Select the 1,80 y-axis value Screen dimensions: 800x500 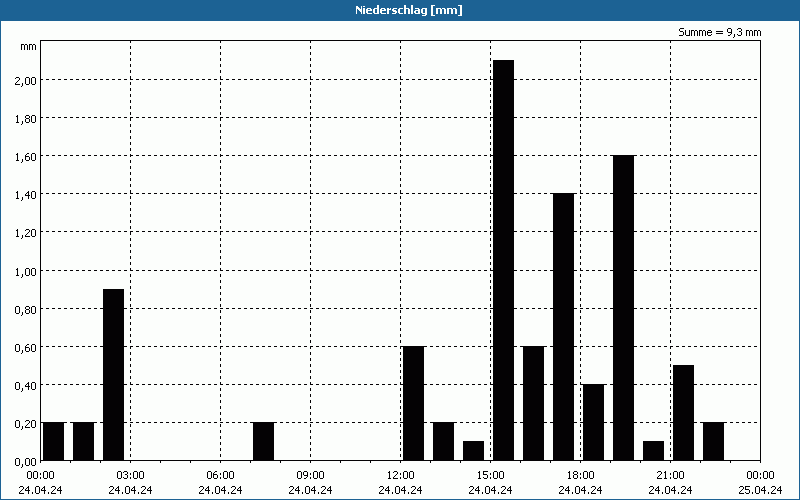(26, 119)
